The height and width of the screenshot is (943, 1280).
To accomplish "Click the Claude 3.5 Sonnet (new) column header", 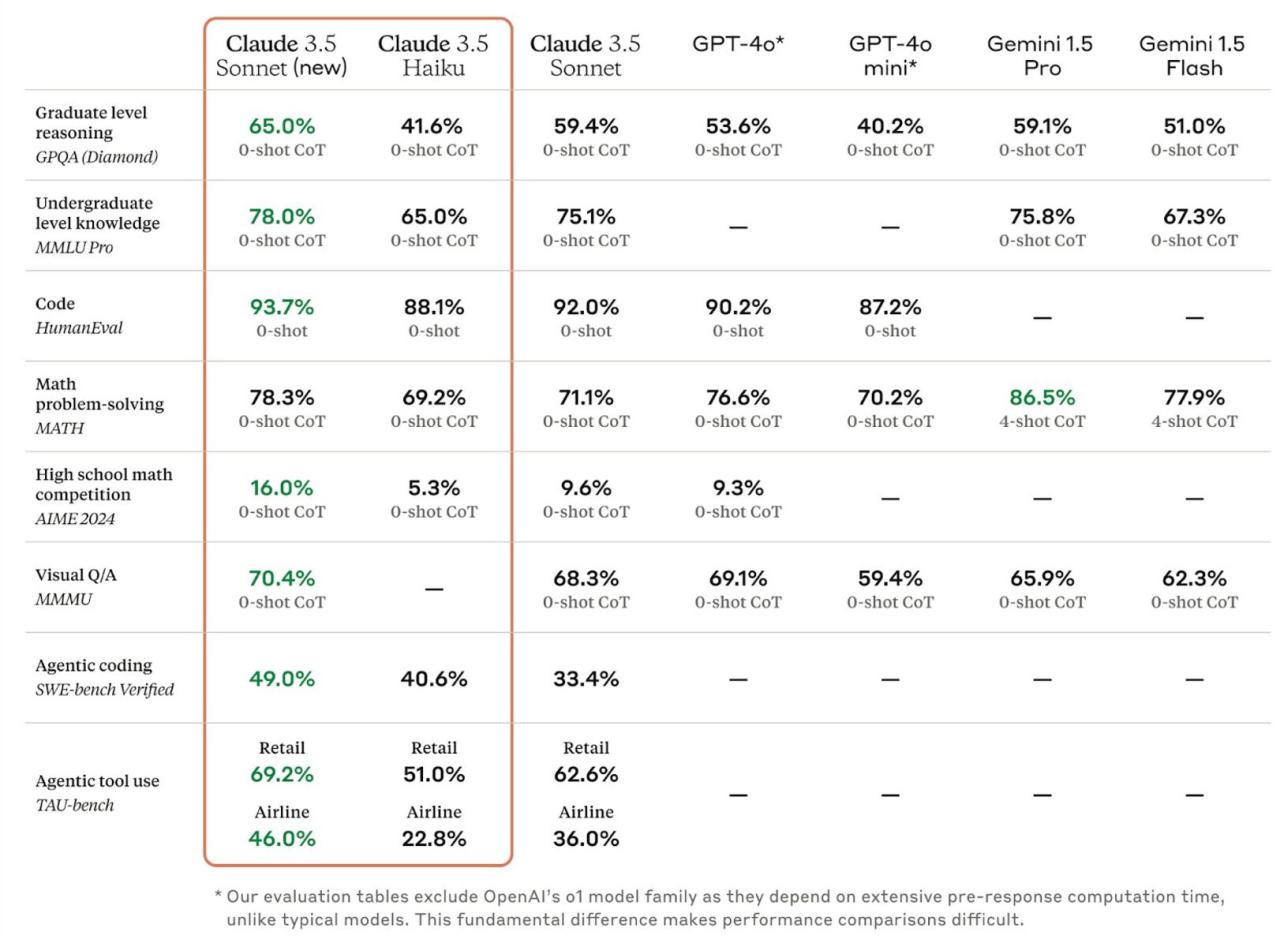I will pos(281,56).
